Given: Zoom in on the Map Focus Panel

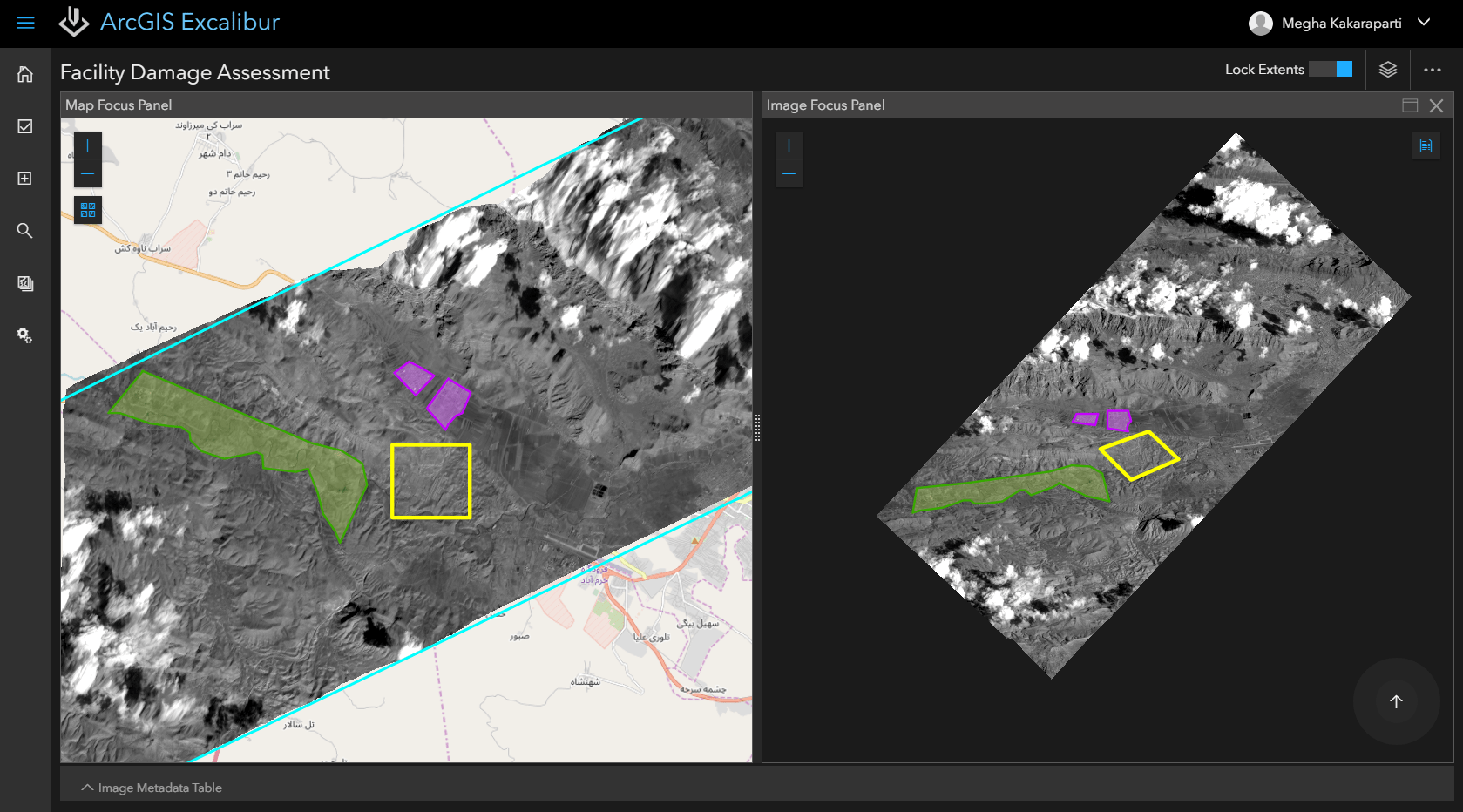Looking at the screenshot, I should coord(87,145).
